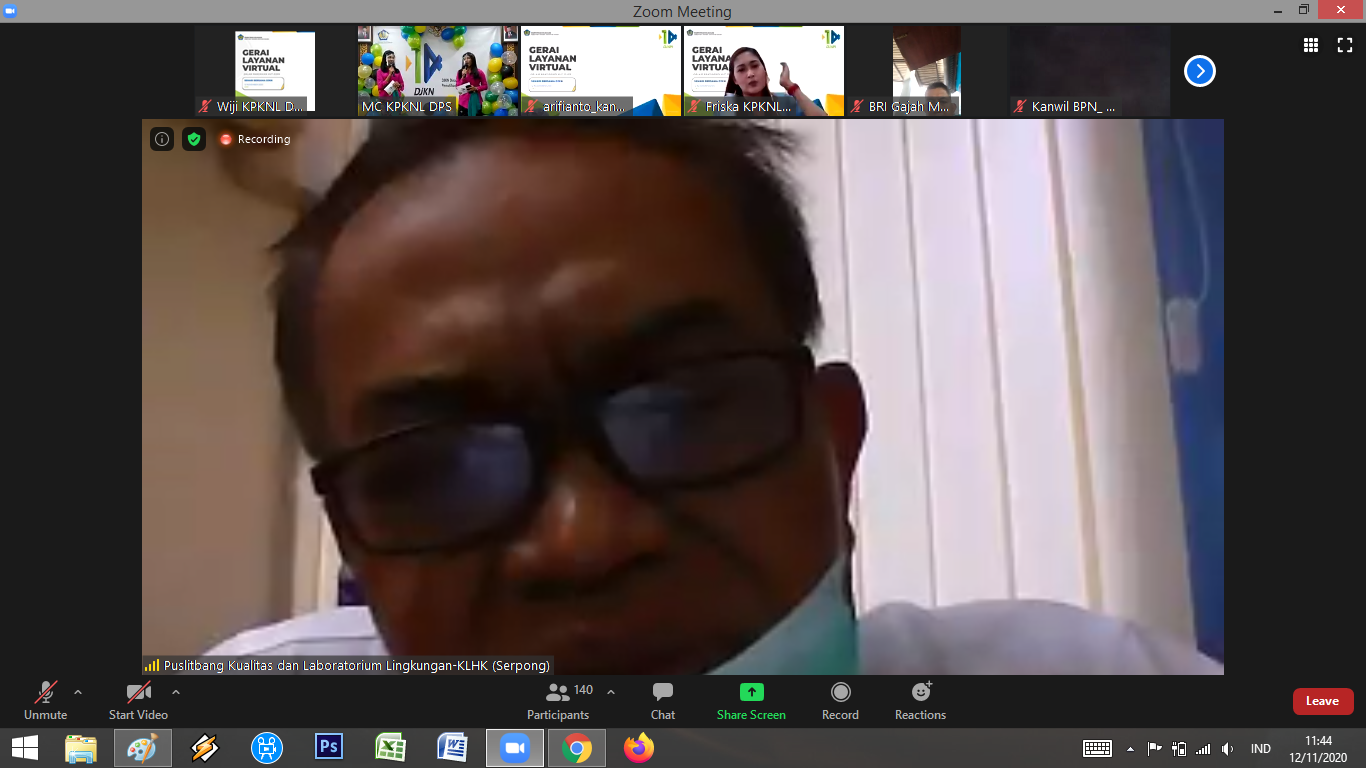Open the meeting information icon

pyautogui.click(x=162, y=139)
